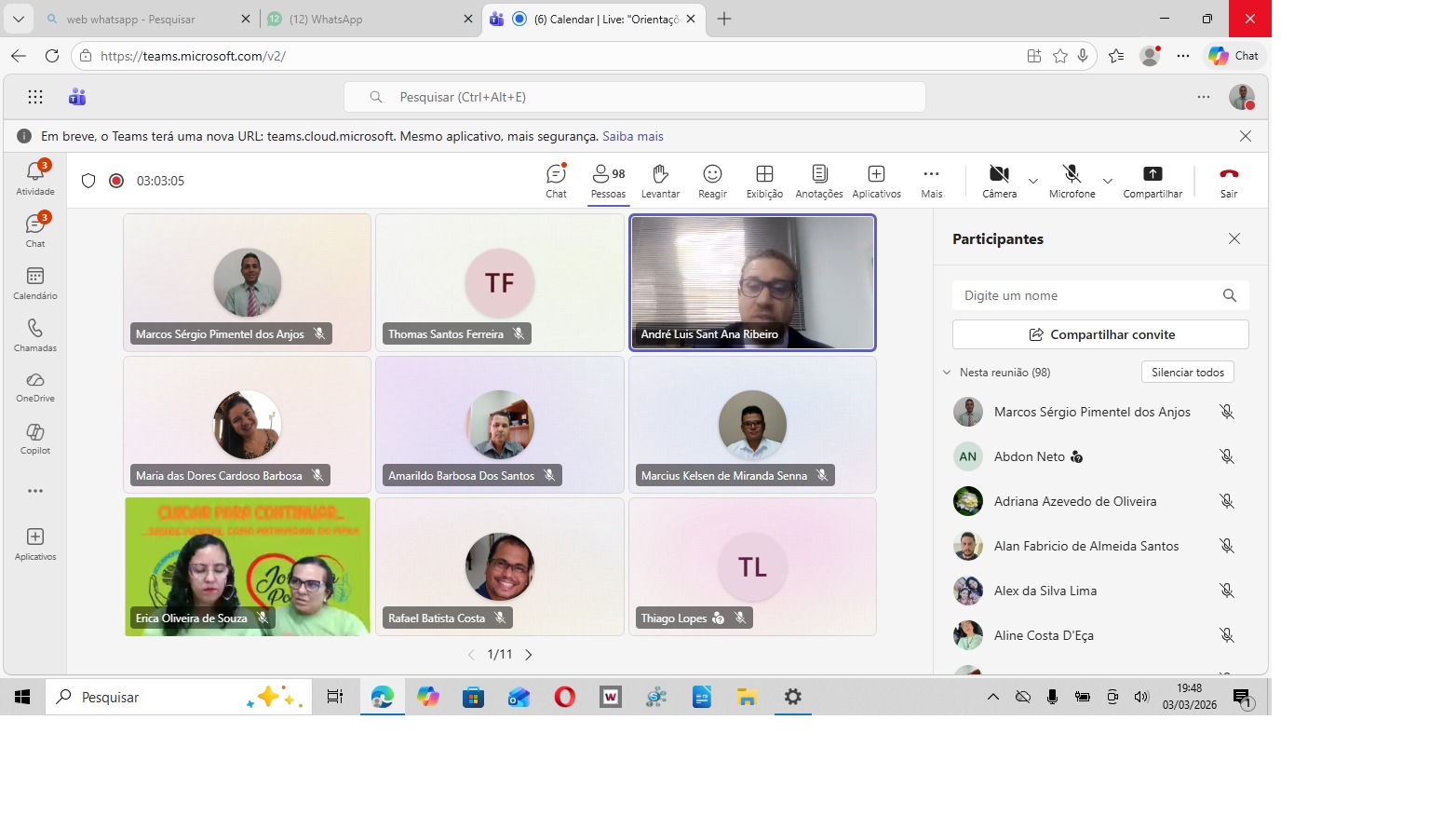Unmute the Microfone toggle
The image size is (1456, 829).
point(1072,181)
